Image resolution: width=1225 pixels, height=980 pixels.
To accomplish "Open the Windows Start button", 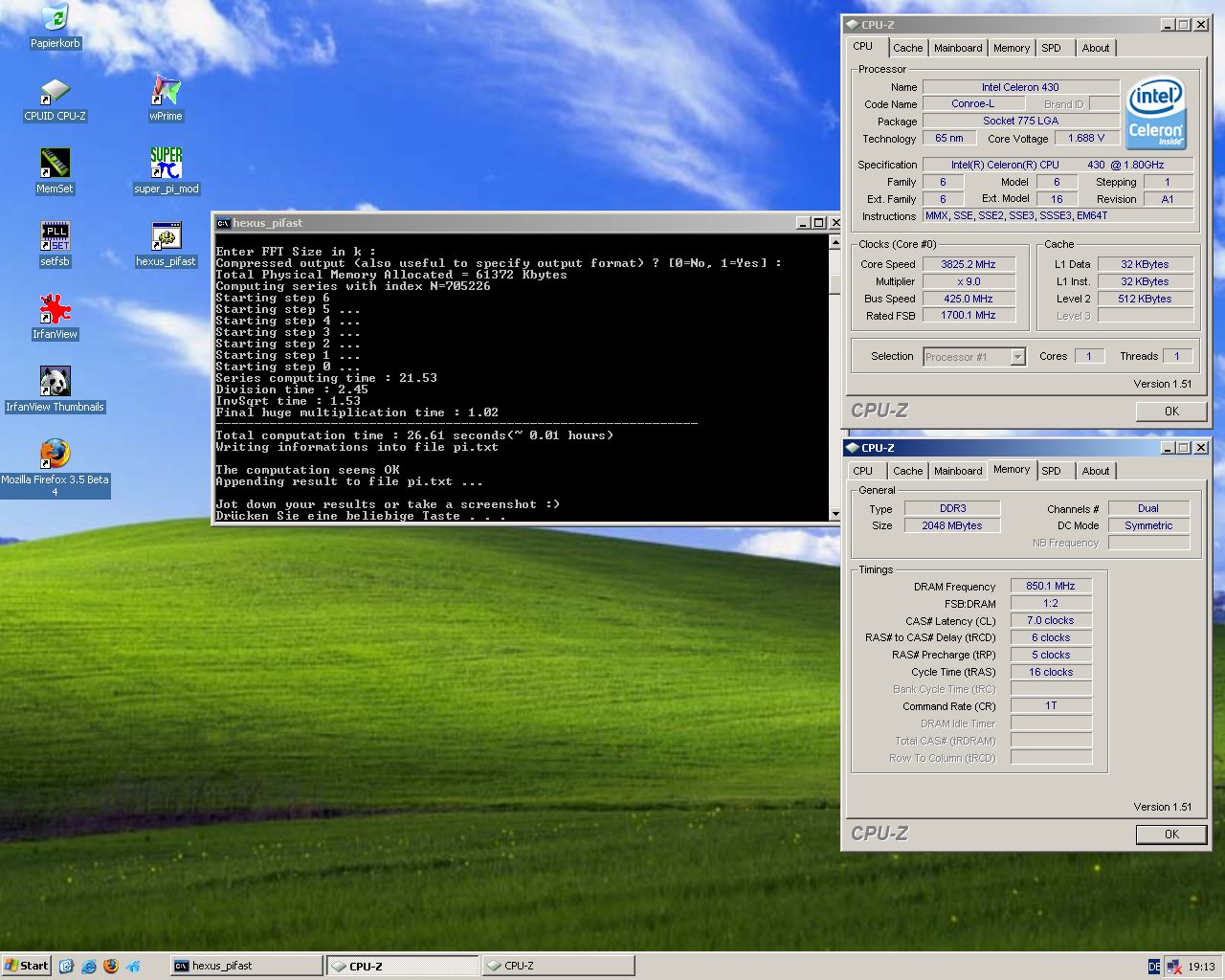I will coord(26,966).
